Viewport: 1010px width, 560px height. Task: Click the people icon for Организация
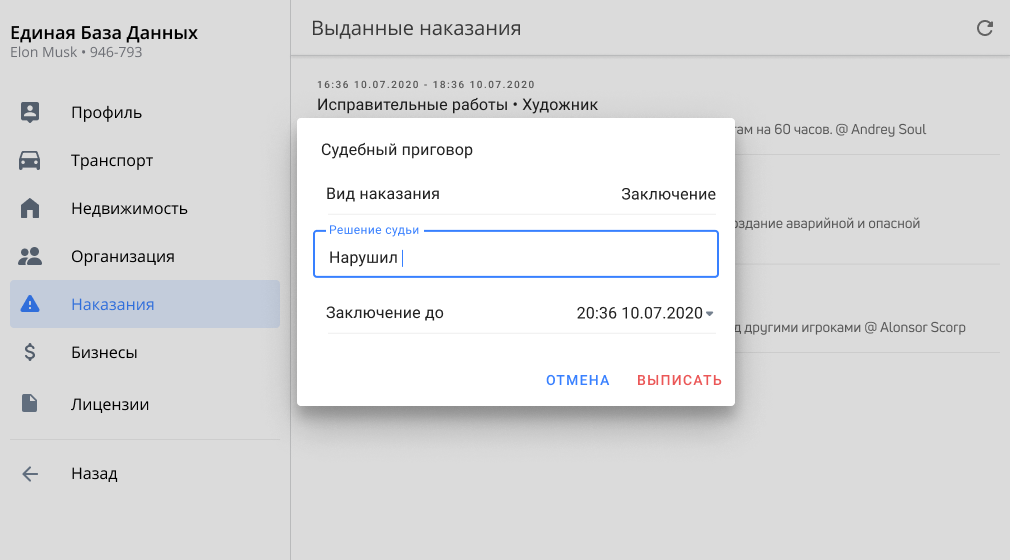tap(30, 256)
